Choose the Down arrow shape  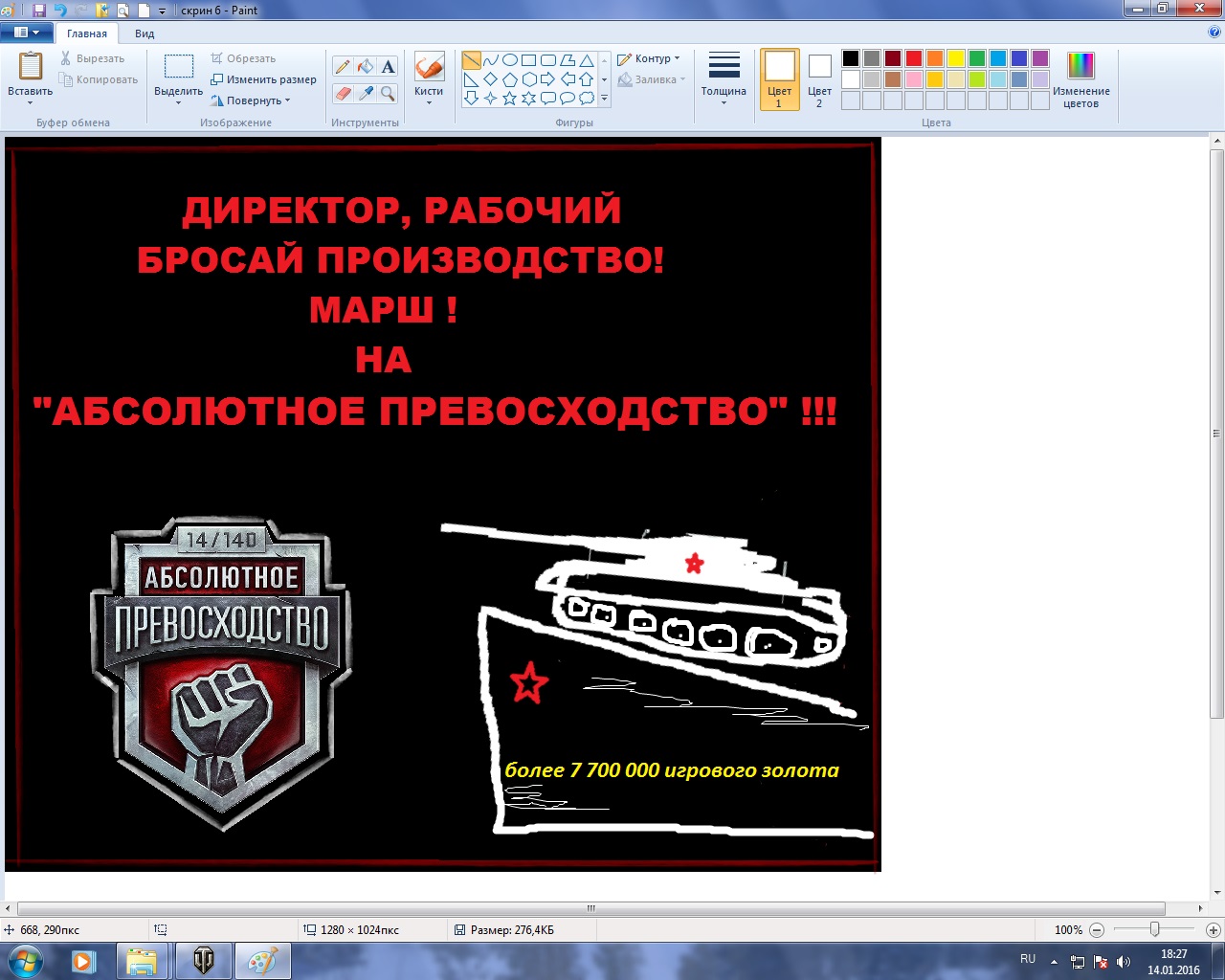click(x=471, y=98)
